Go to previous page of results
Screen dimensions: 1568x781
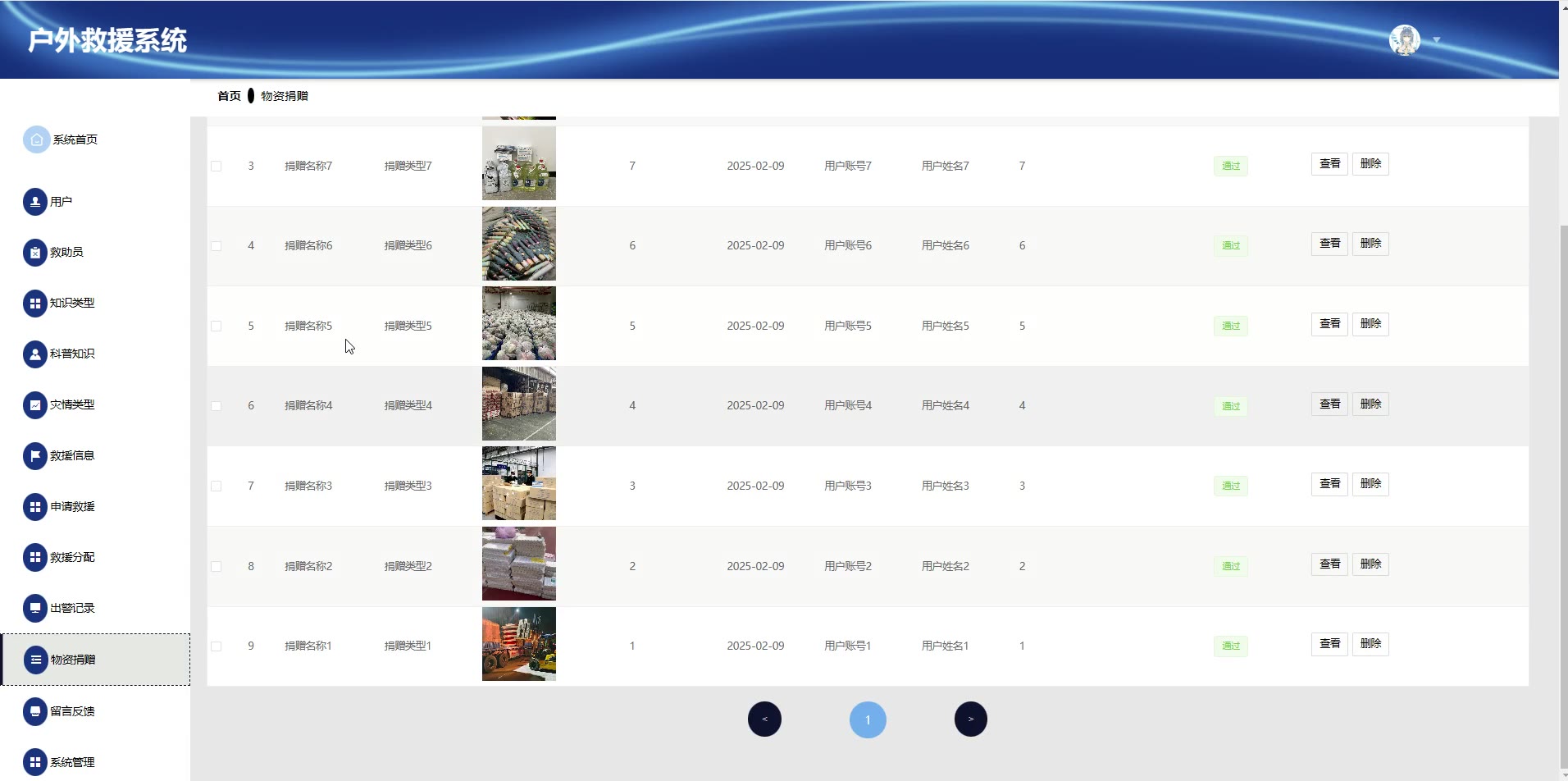[764, 719]
